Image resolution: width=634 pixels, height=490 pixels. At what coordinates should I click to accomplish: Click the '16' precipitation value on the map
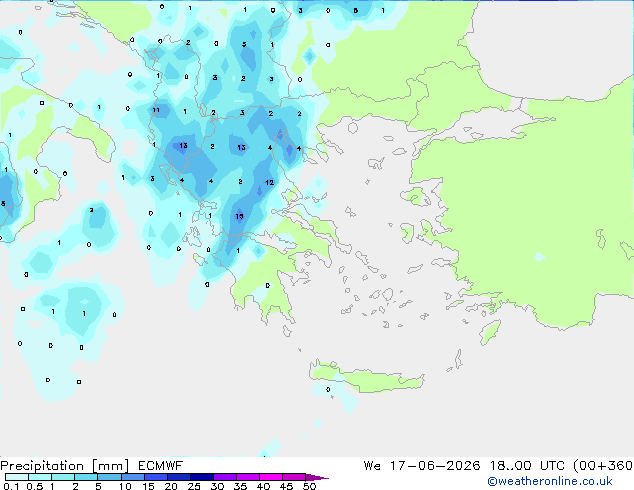(x=239, y=216)
